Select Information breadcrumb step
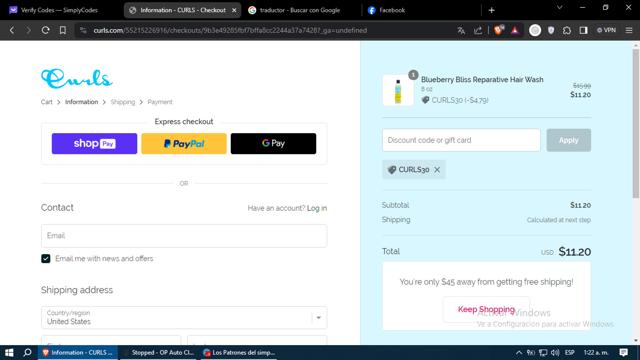The image size is (640, 360). tap(81, 102)
